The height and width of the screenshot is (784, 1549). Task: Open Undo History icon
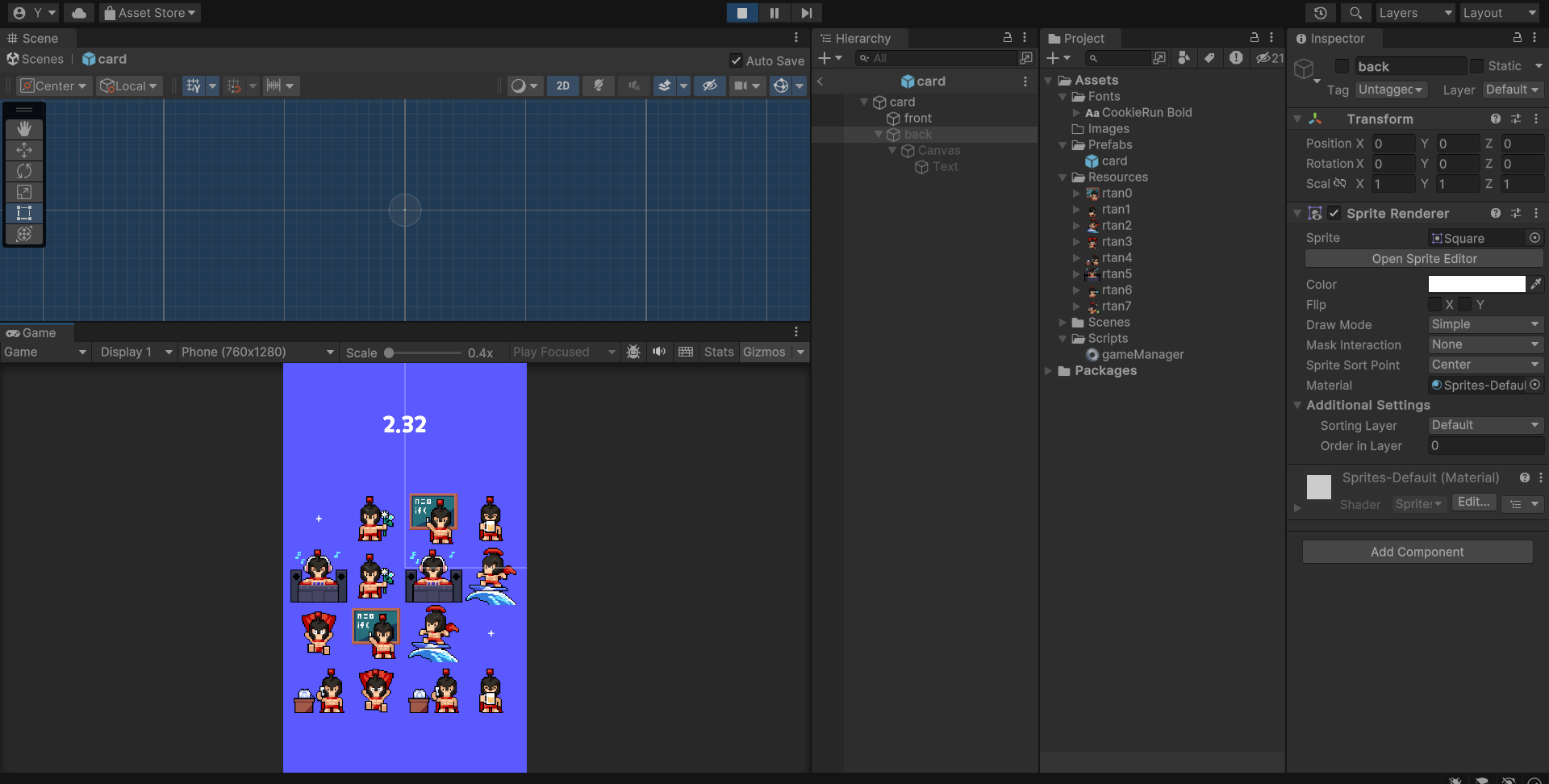tap(1321, 13)
